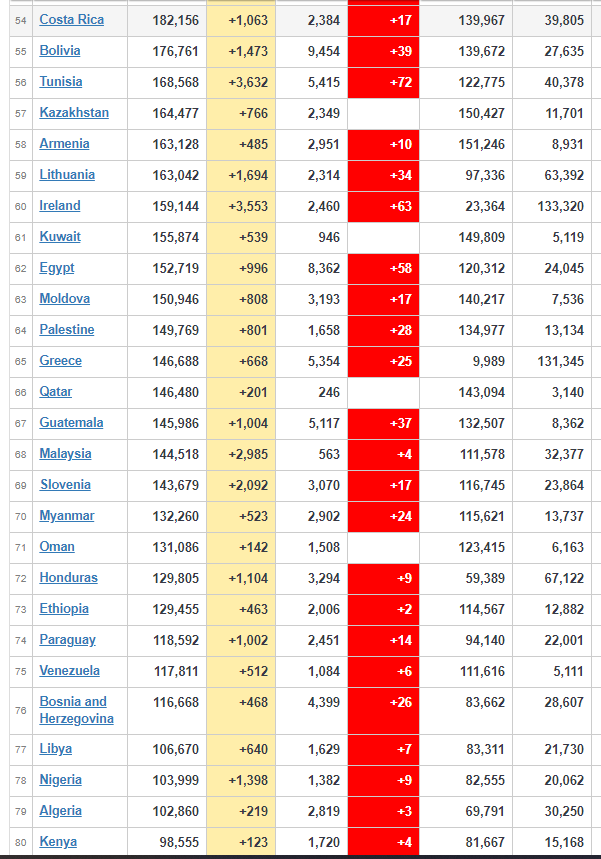
Task: Open the Lithuania link
Action: tap(67, 175)
